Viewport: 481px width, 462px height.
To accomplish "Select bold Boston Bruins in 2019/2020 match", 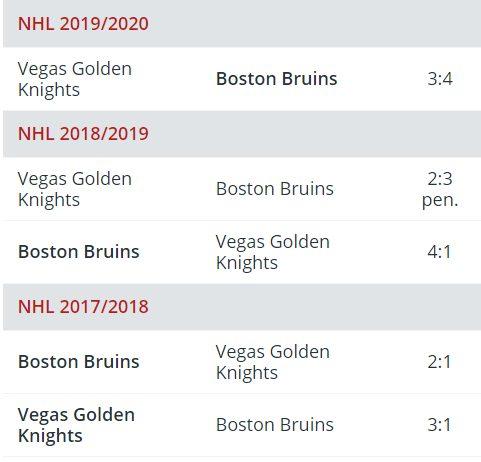I will coord(277,79).
